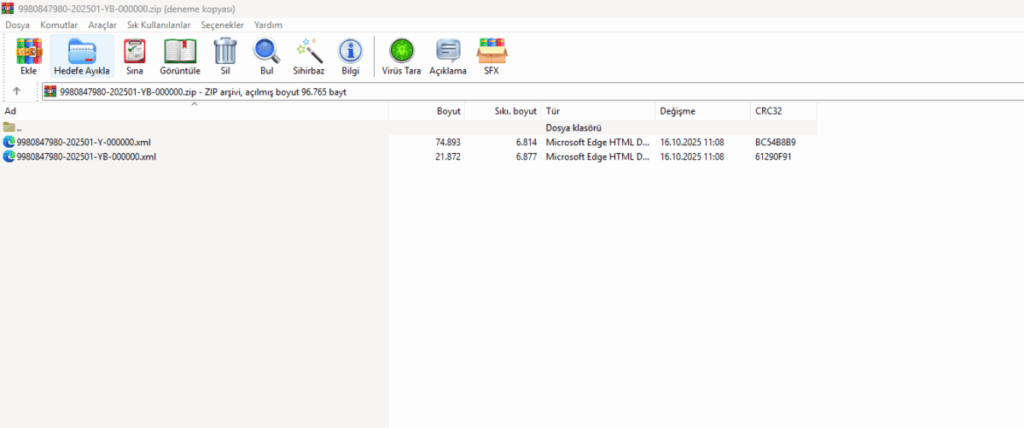Select the '..' parent folder row

(408, 127)
